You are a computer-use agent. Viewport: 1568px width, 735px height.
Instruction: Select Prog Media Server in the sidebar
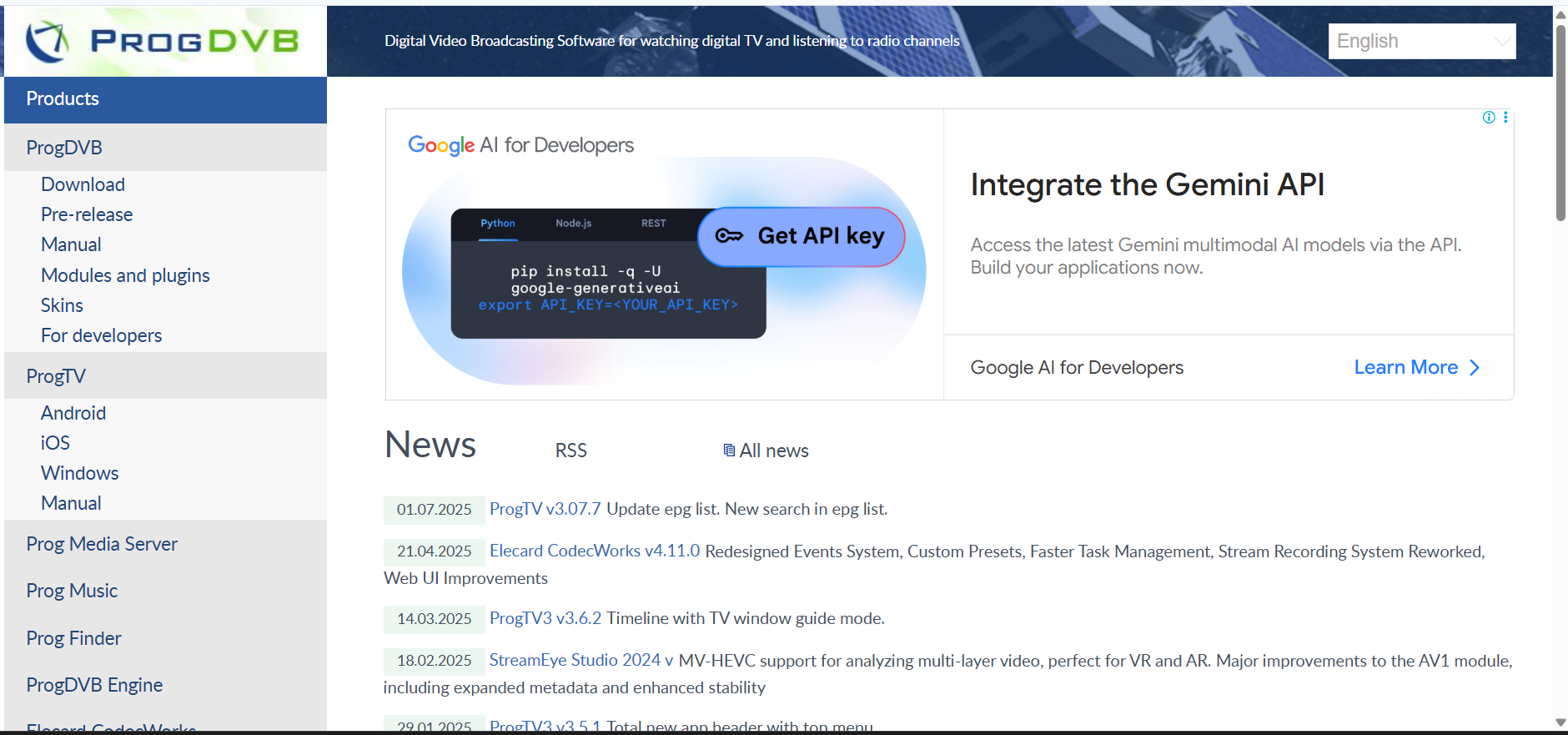click(x=102, y=544)
